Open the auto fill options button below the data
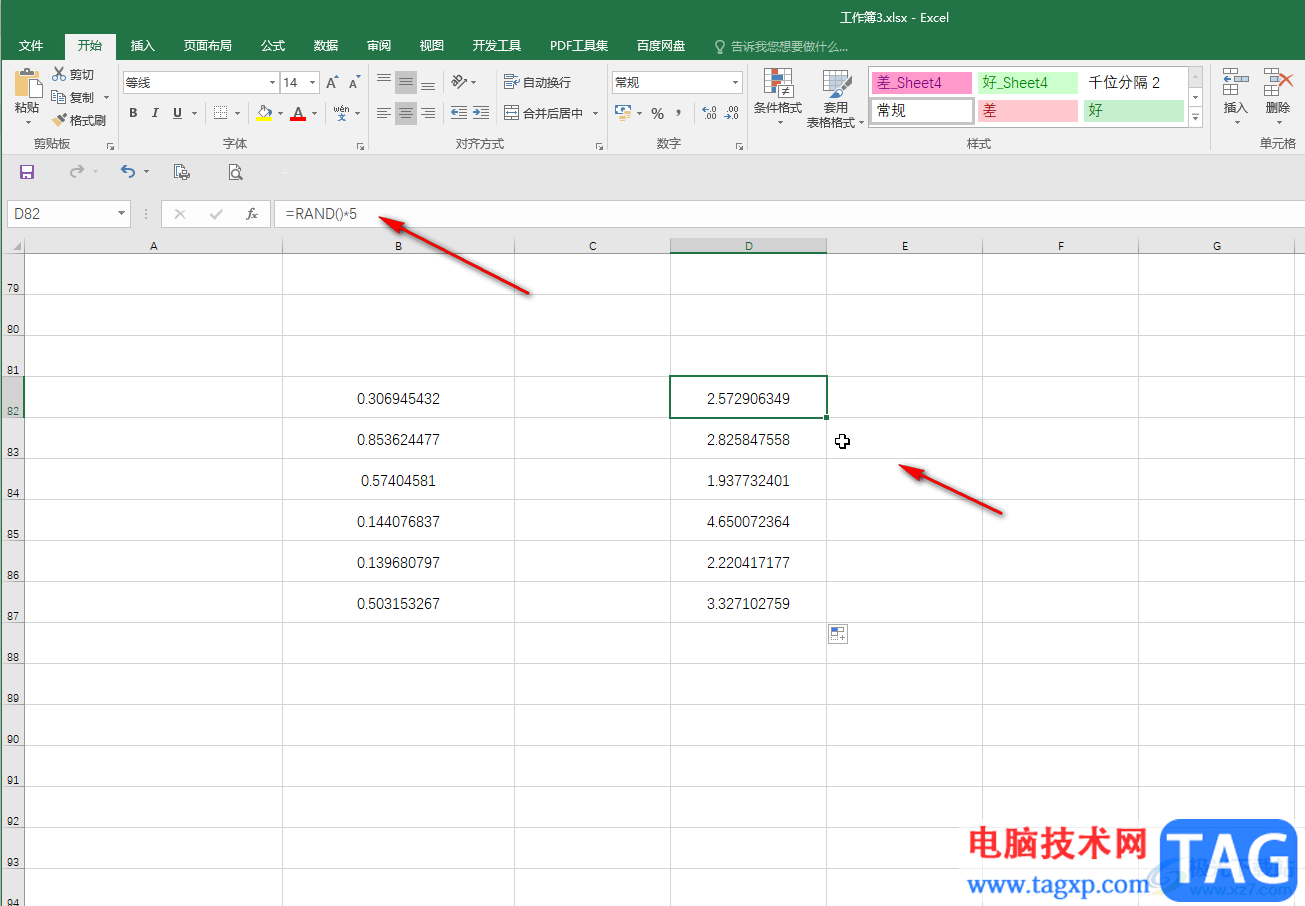This screenshot has width=1305, height=906. click(x=838, y=634)
